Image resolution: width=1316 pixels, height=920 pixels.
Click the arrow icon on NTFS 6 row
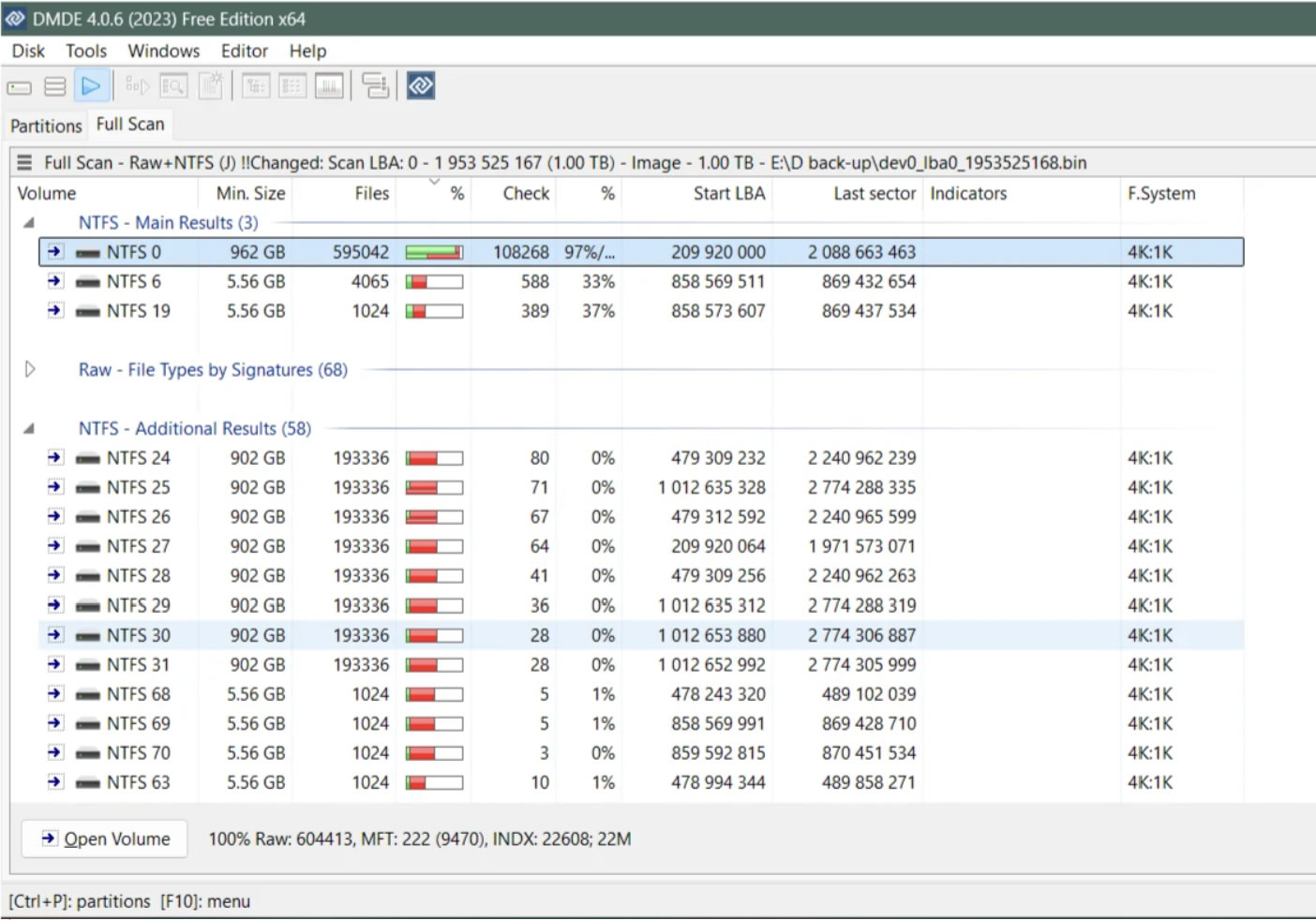coord(55,280)
